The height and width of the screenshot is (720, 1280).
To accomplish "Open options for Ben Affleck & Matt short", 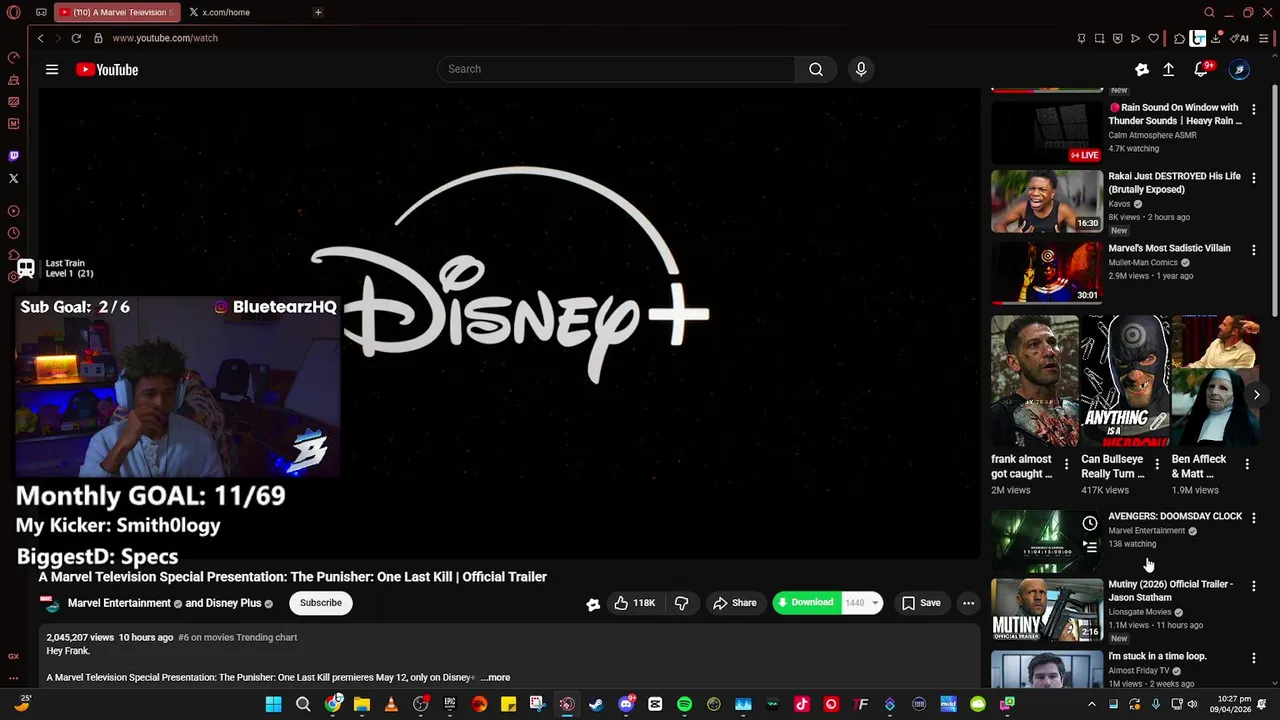I will coord(1247,464).
